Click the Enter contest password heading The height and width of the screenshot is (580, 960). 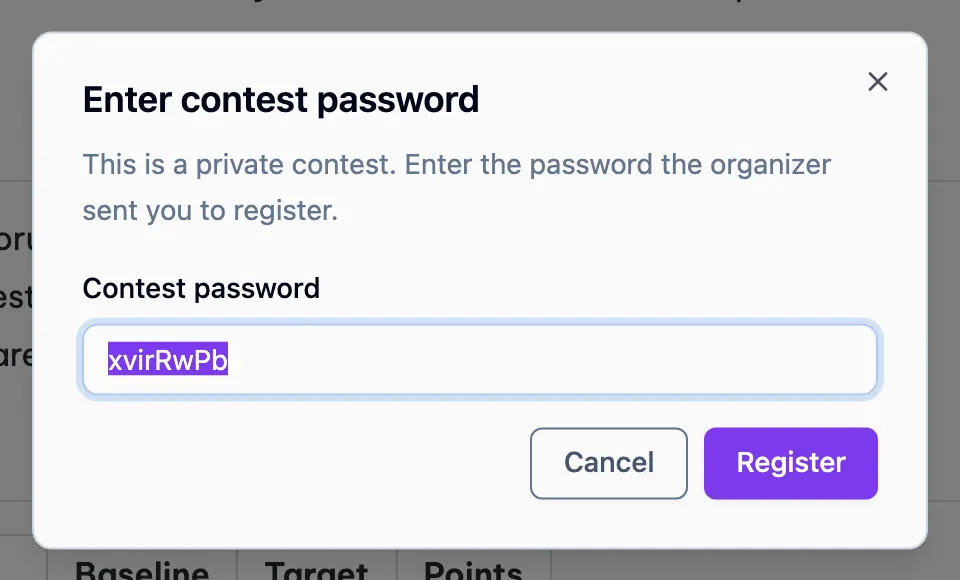[x=280, y=100]
